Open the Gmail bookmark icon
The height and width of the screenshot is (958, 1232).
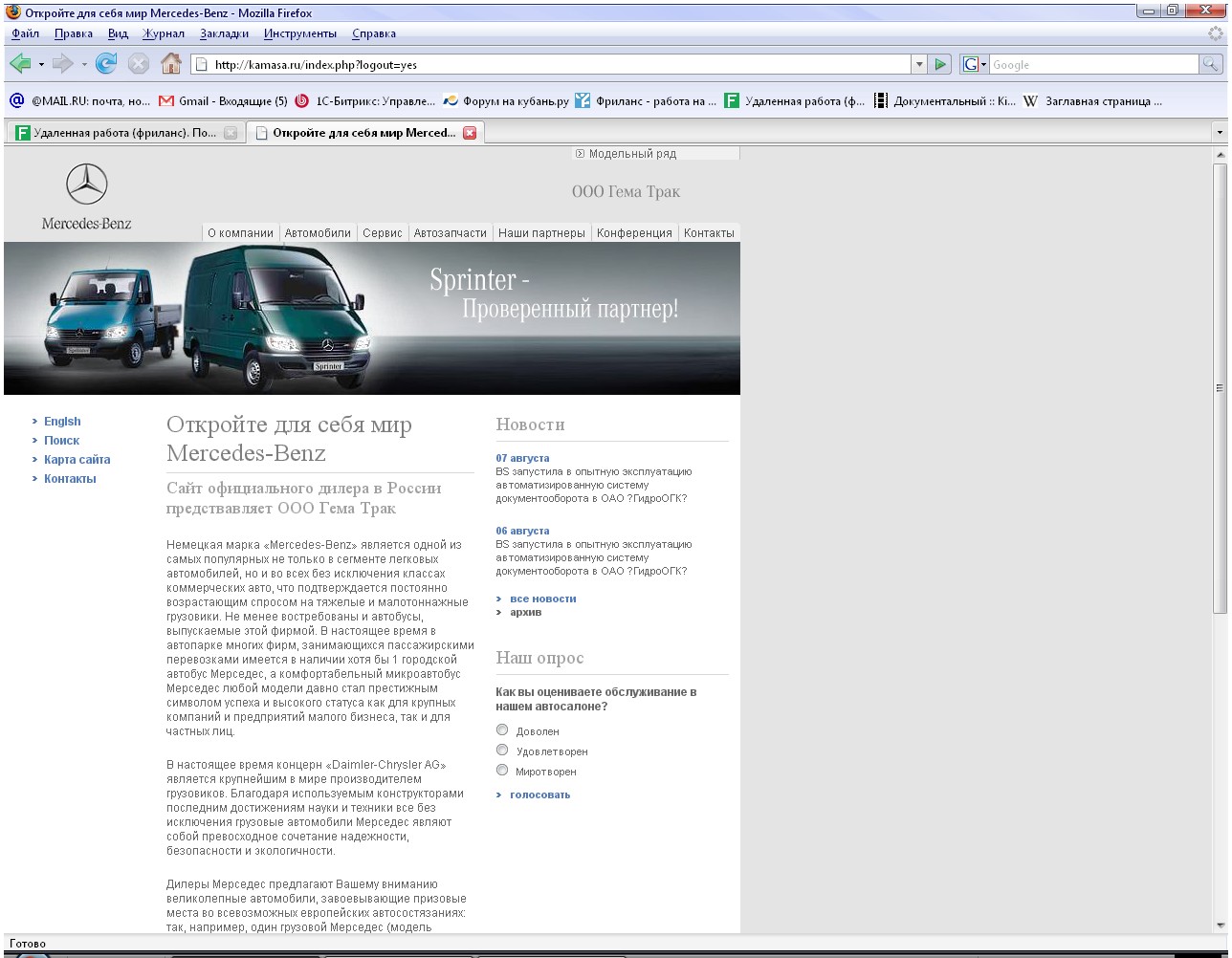166,100
